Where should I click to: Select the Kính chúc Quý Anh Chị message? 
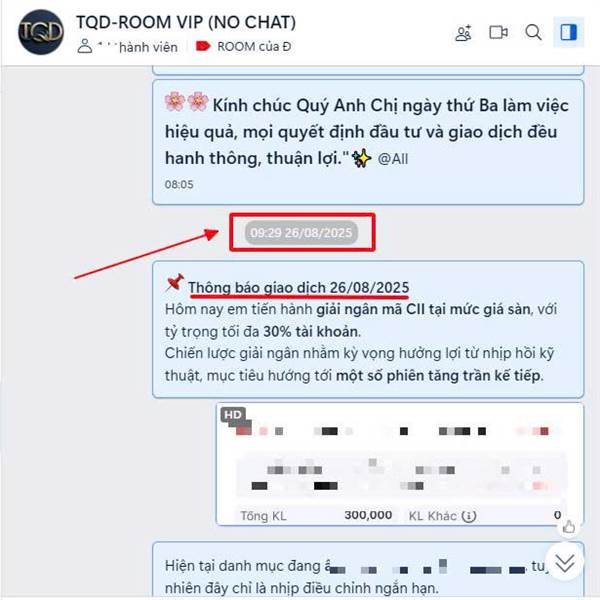[368, 142]
